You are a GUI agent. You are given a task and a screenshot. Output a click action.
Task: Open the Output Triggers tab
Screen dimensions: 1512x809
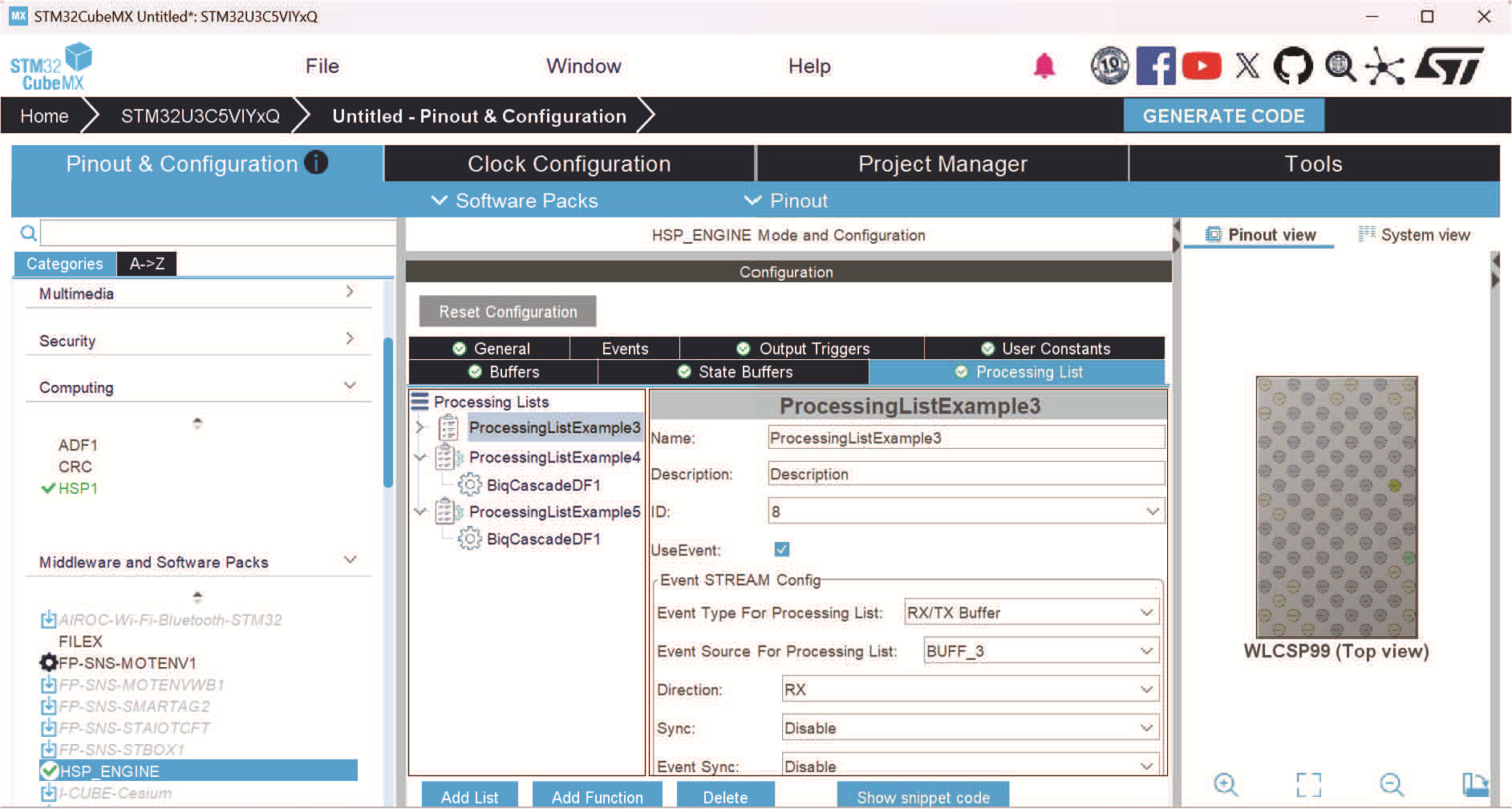coord(802,348)
